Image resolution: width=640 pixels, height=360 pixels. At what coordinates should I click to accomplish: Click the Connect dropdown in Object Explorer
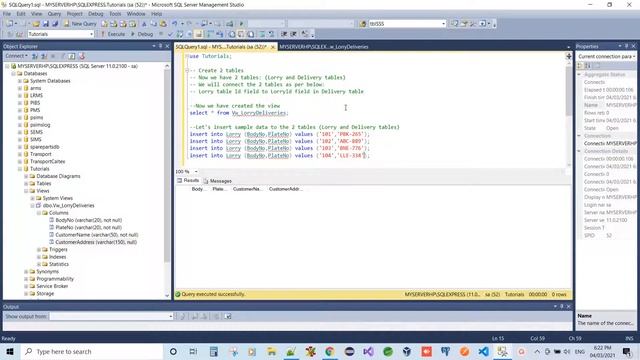[17, 56]
